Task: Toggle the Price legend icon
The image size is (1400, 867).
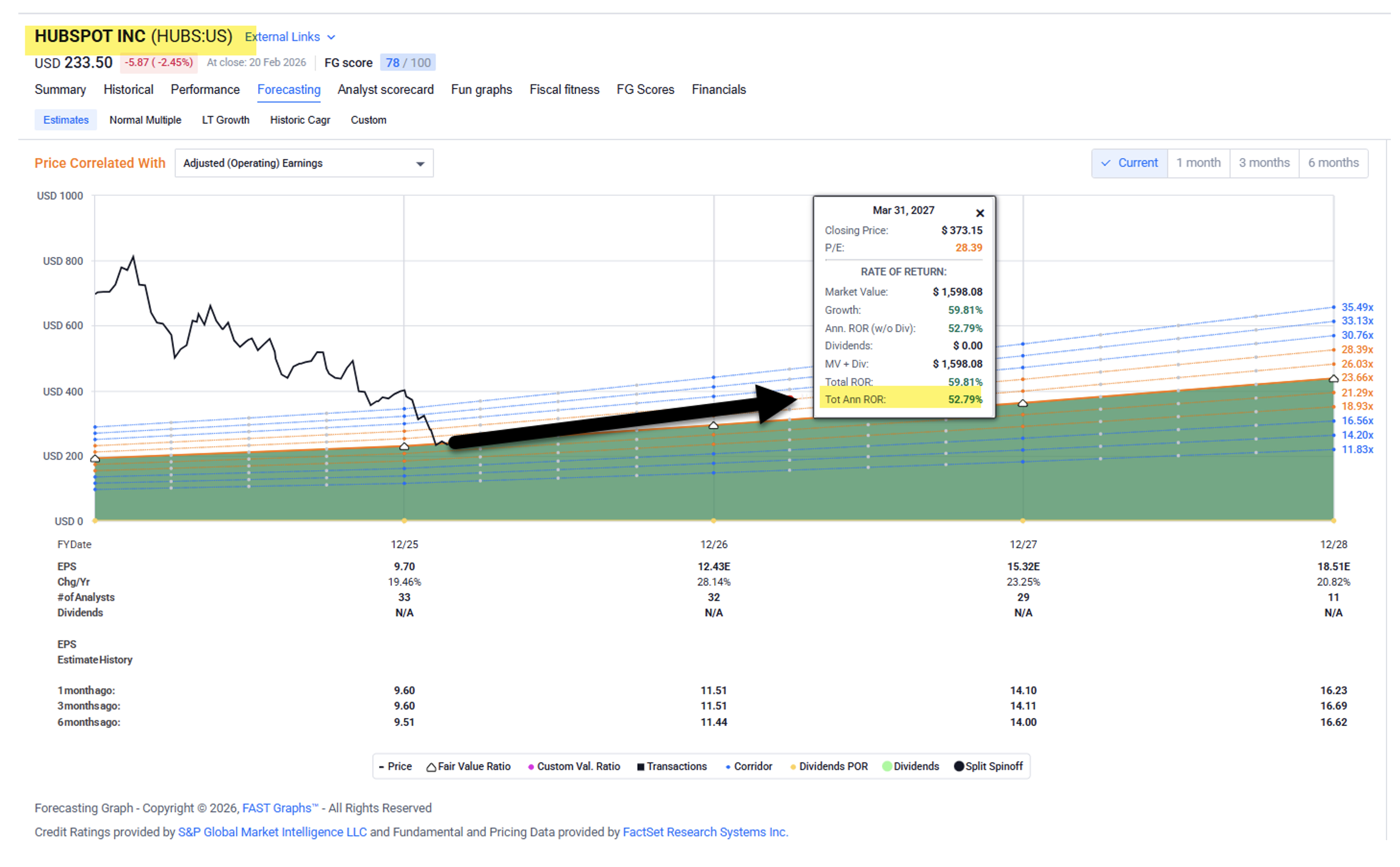Action: tap(381, 767)
